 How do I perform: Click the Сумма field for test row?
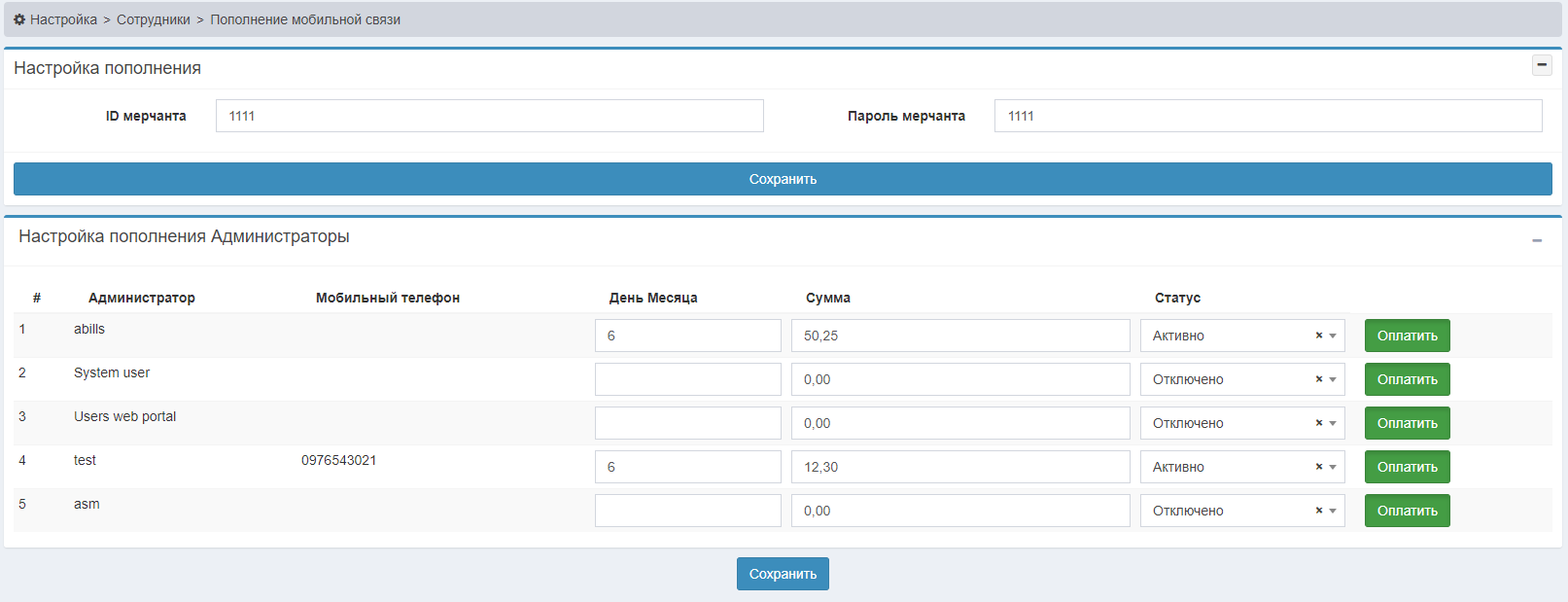coord(960,467)
